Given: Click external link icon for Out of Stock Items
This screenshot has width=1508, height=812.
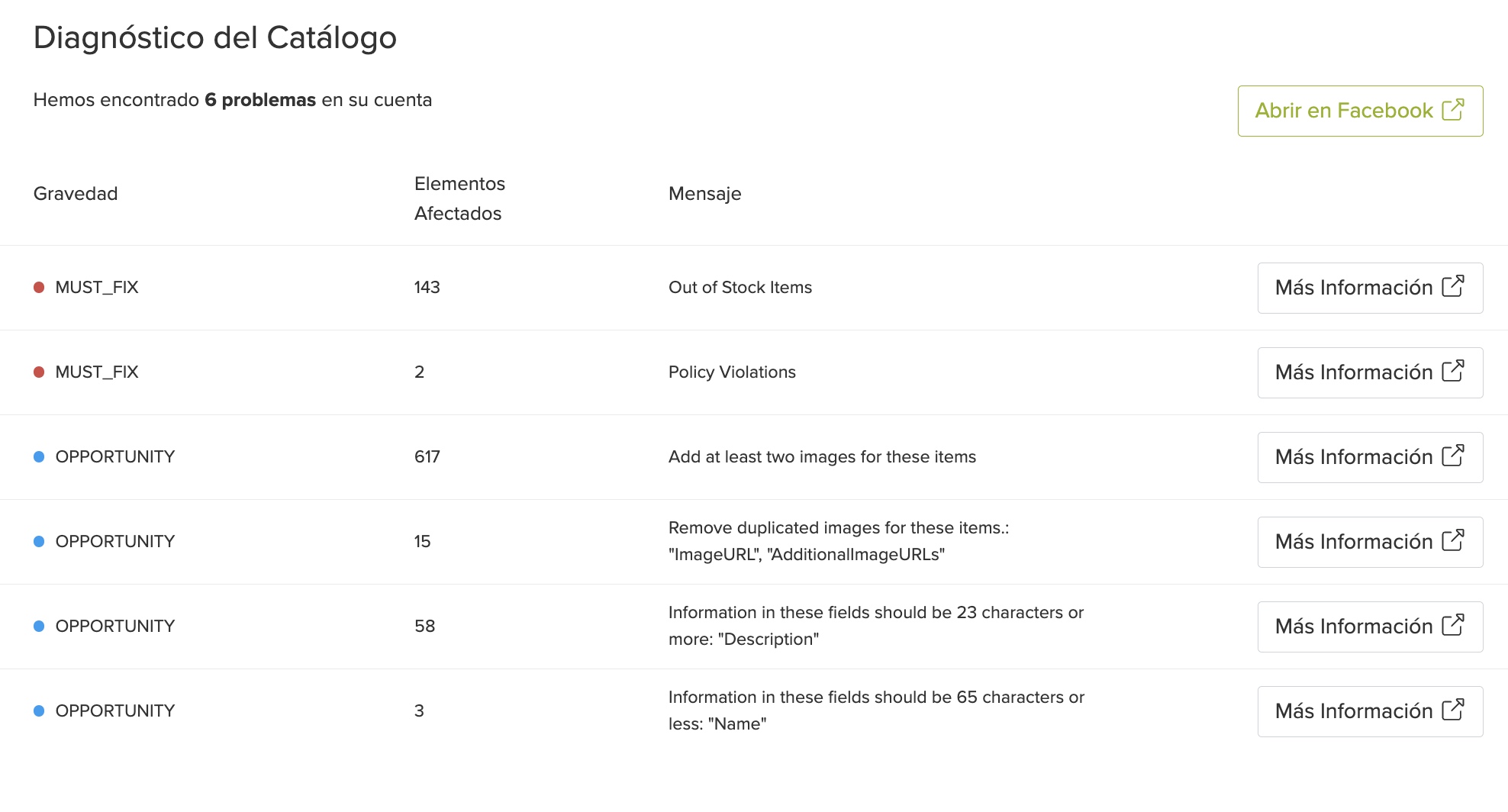Looking at the screenshot, I should tap(1453, 287).
